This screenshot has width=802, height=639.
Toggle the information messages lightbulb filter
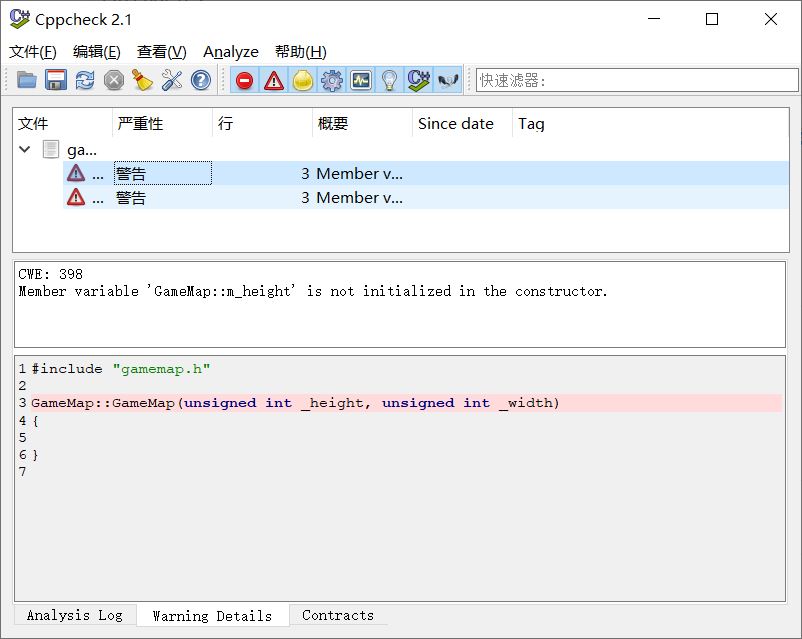tap(390, 80)
